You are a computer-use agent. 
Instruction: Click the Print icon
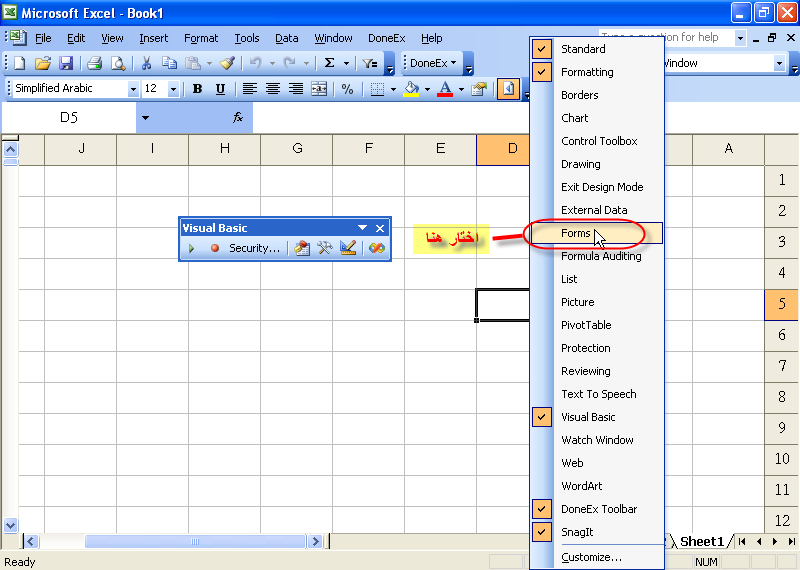[95, 63]
